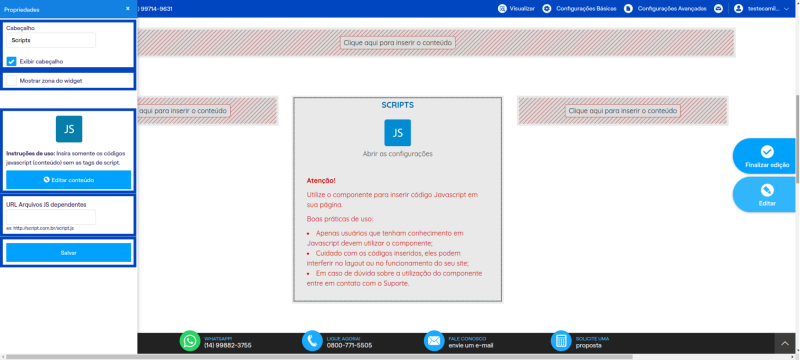800x360 pixels.
Task: Open Configurações Básicas gear icon
Action: (547, 9)
